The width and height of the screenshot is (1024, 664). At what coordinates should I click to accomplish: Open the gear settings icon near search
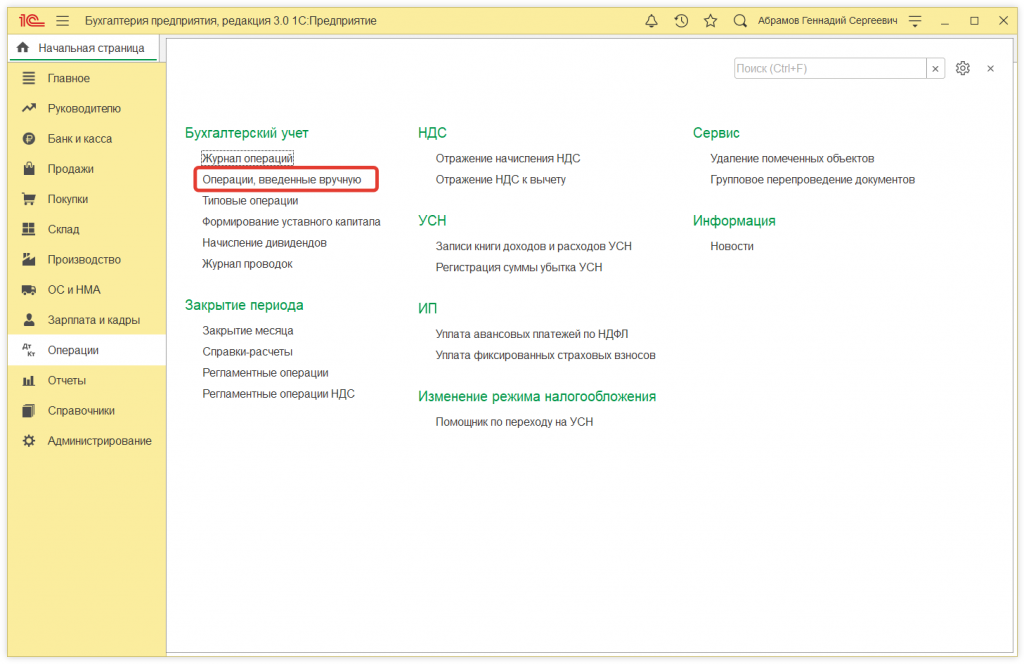pos(963,68)
